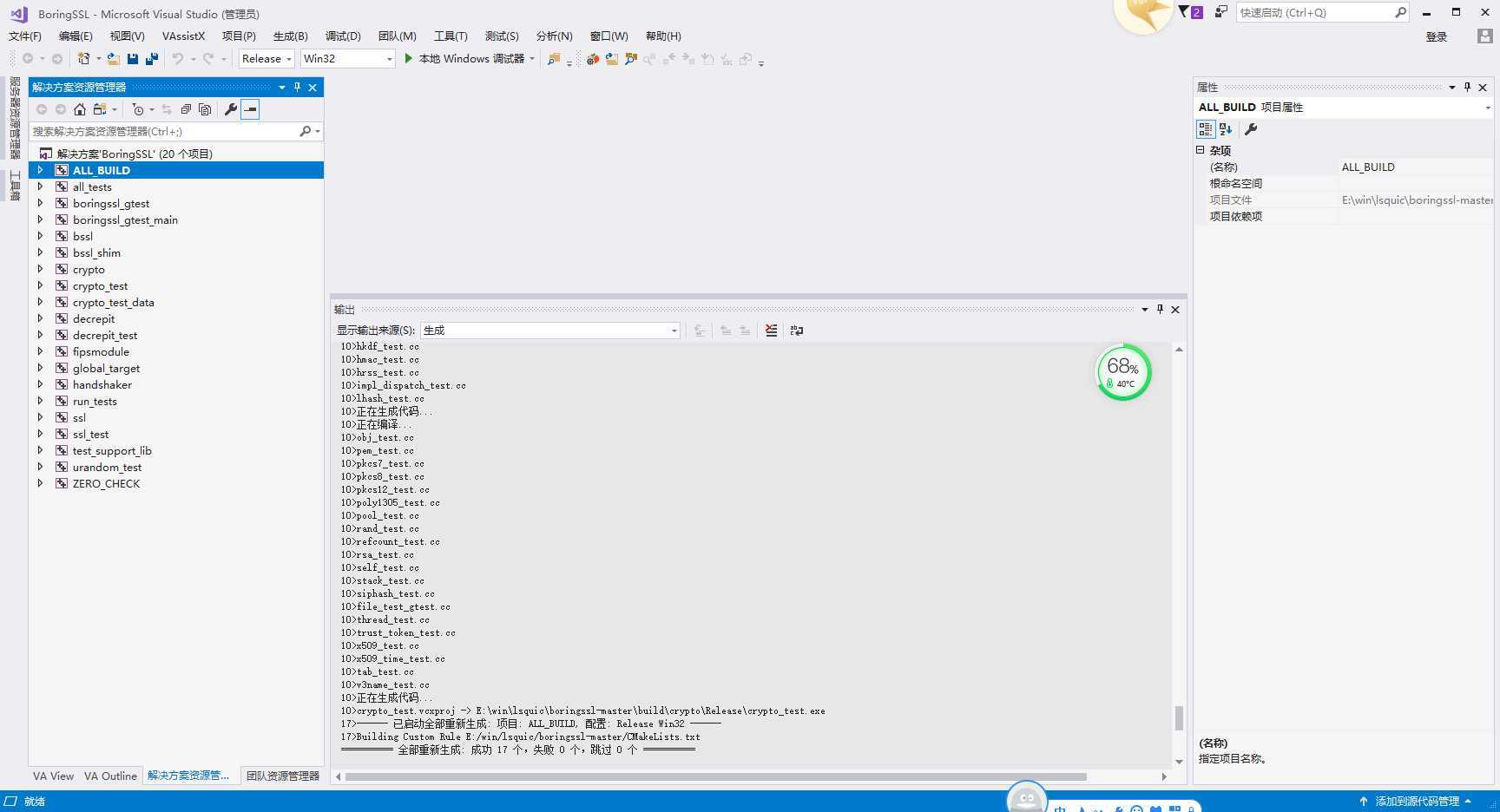Open the 生成(B) build menu
Image resolution: width=1500 pixels, height=812 pixels.
tap(290, 36)
